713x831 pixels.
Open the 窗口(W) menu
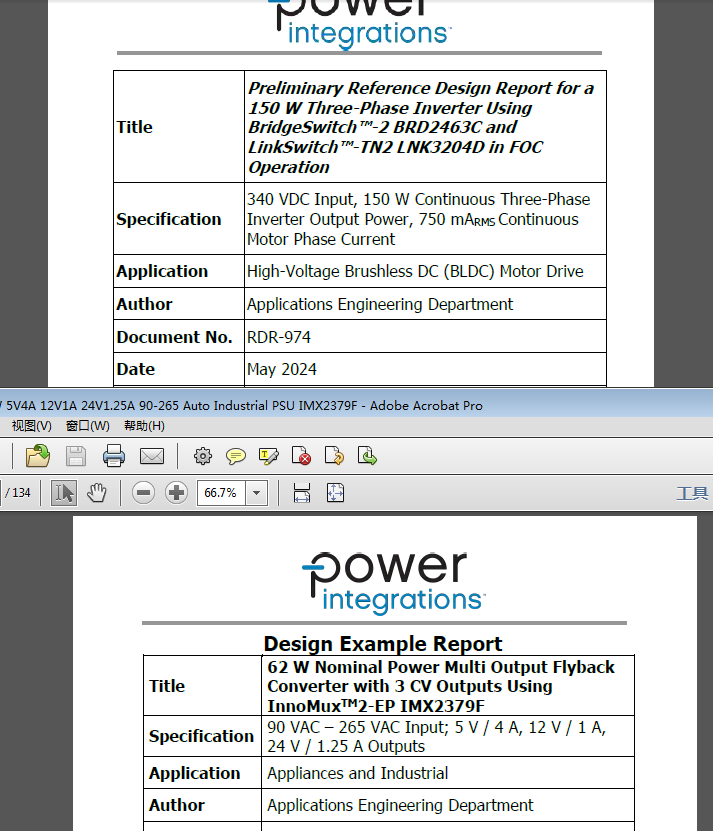click(87, 426)
